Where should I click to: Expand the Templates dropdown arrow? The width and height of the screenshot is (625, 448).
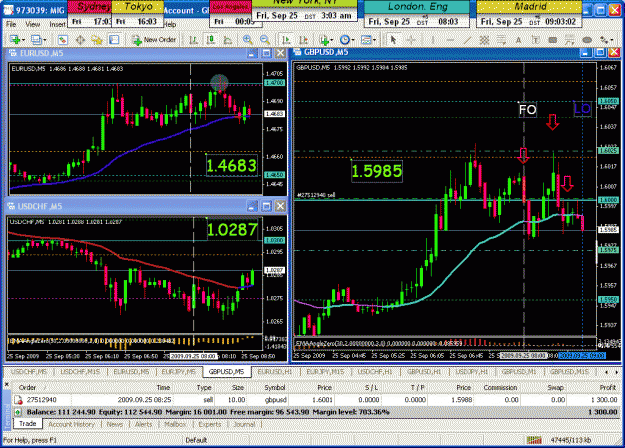374,40
